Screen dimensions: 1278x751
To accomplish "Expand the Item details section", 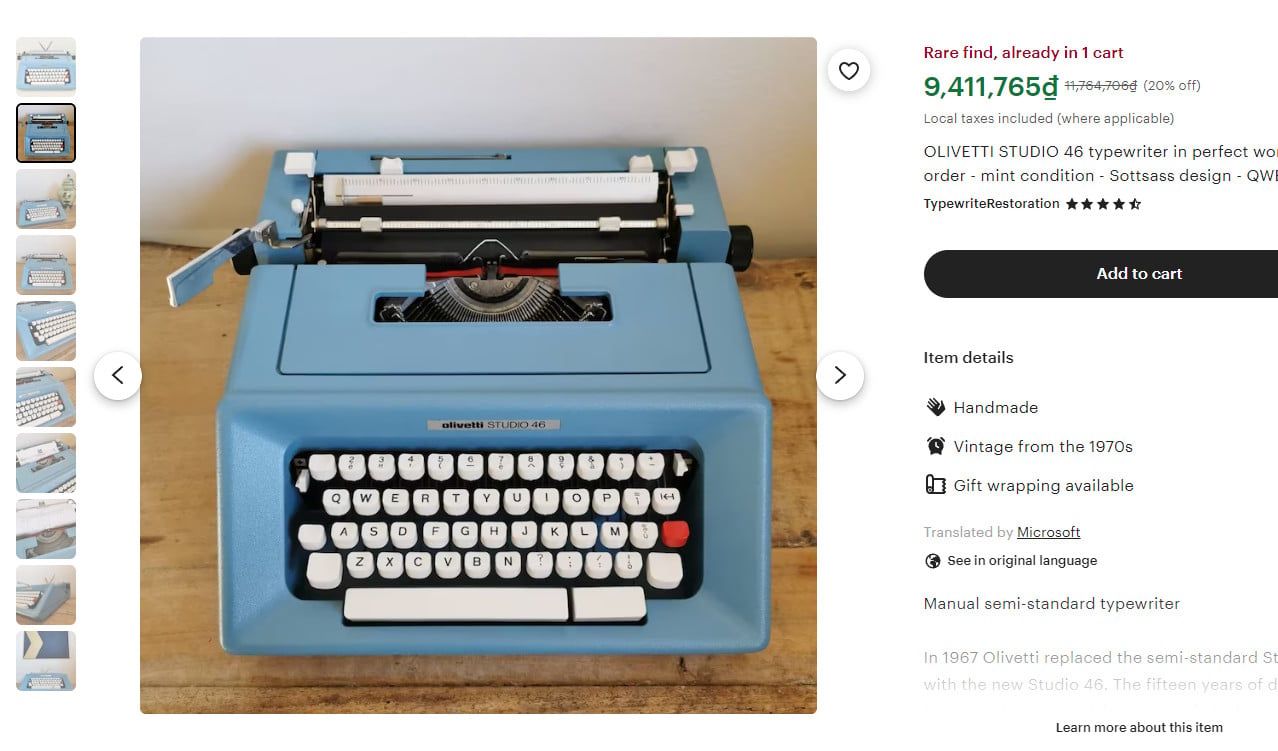I will (x=968, y=357).
